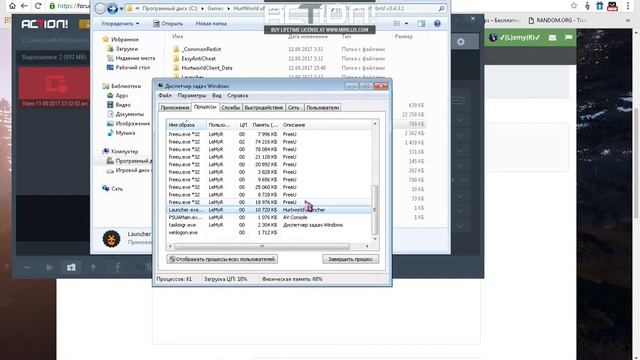Switch to the Пользователи tab
Screen dimensions: 640x360
[x=322, y=108]
